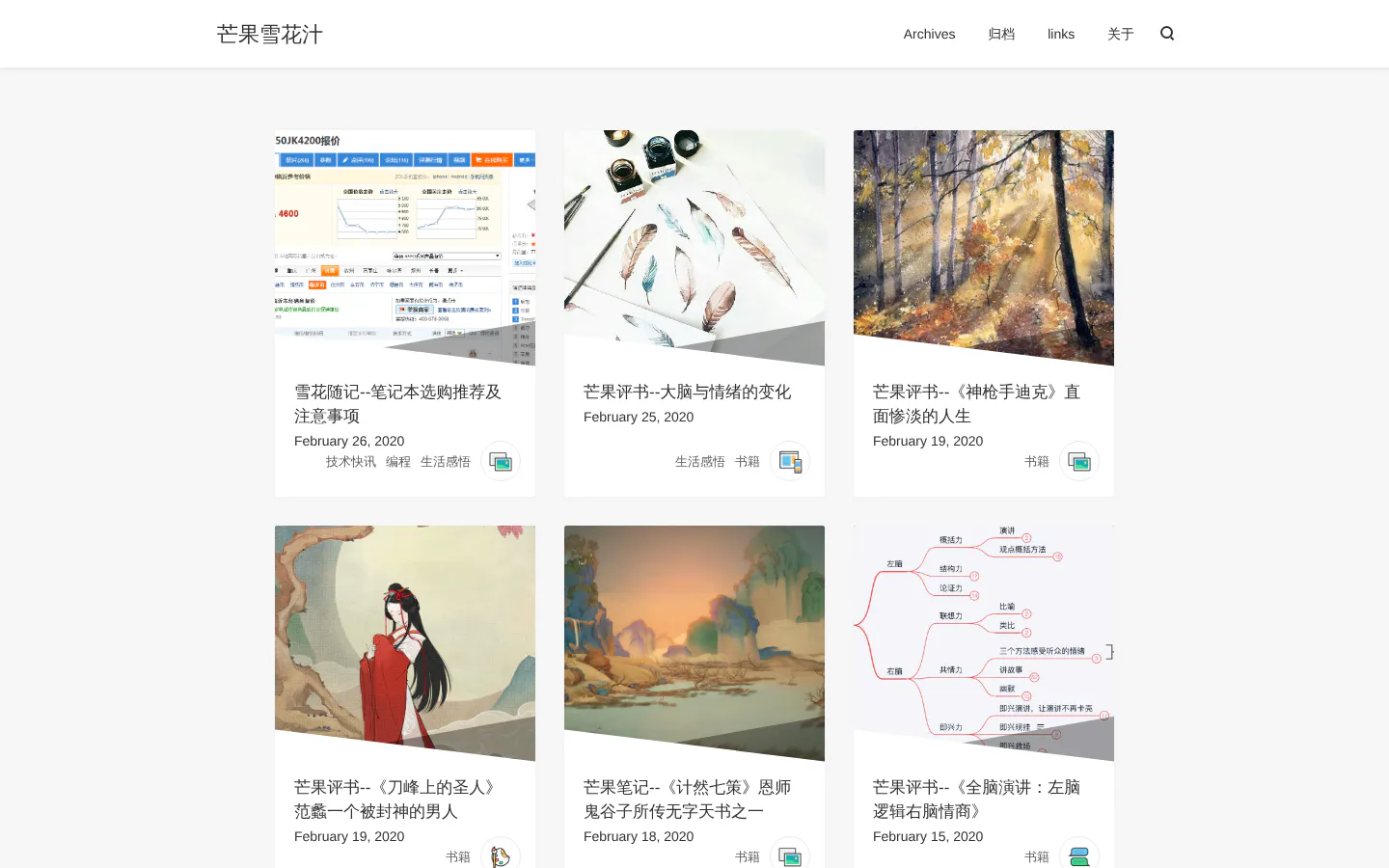Click date February 25, 2020
Image resolution: width=1389 pixels, height=868 pixels.
(x=639, y=417)
